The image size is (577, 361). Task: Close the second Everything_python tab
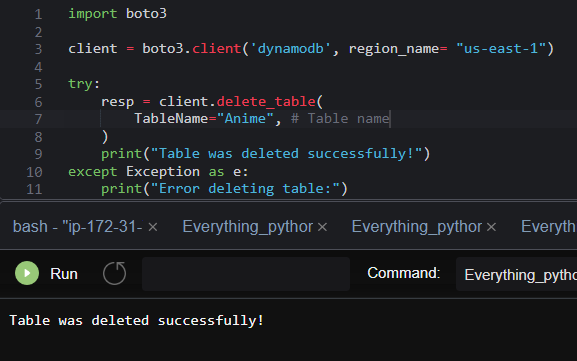(491, 227)
